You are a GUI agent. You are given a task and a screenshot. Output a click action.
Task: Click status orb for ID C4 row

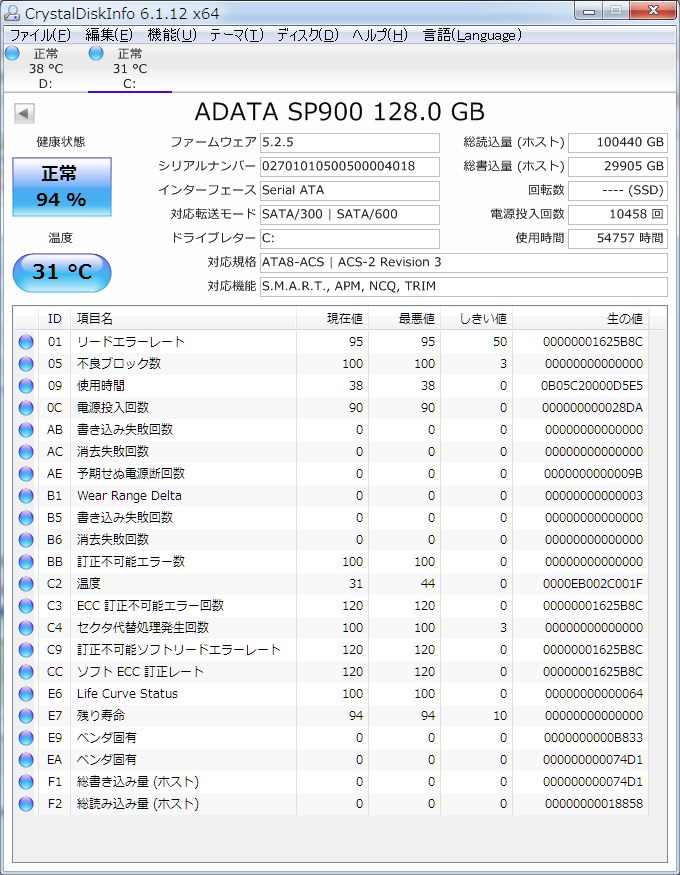(x=26, y=628)
